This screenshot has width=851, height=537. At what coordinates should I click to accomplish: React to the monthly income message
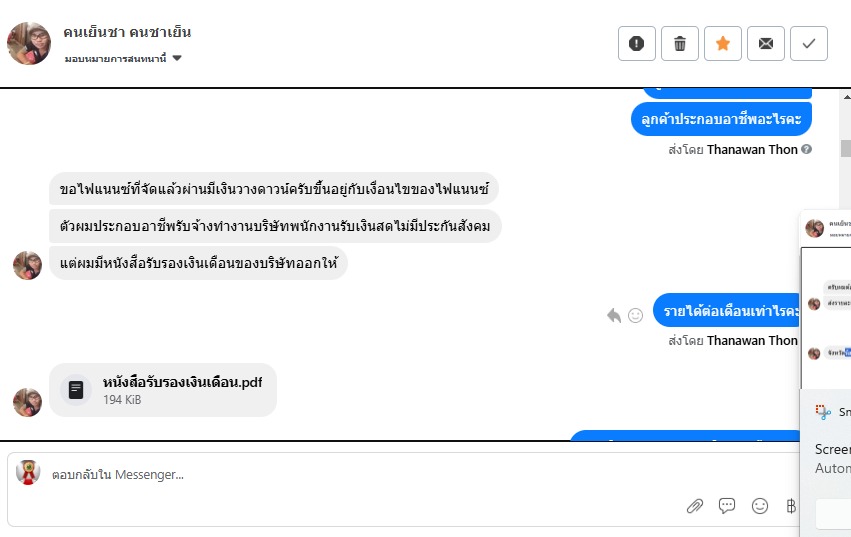tap(635, 315)
